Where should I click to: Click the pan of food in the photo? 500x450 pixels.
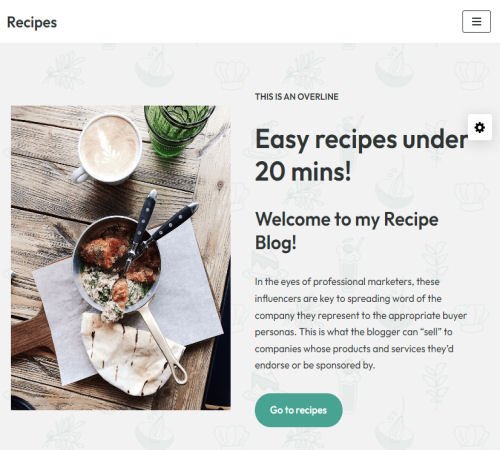click(x=117, y=265)
